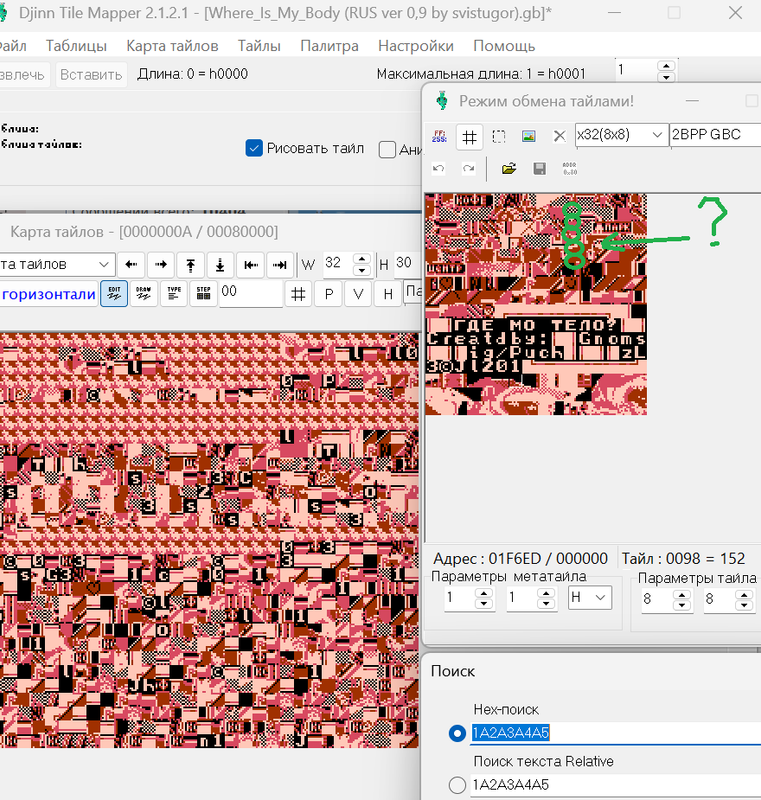Open the H metatile parameter dropdown

[x=590, y=597]
